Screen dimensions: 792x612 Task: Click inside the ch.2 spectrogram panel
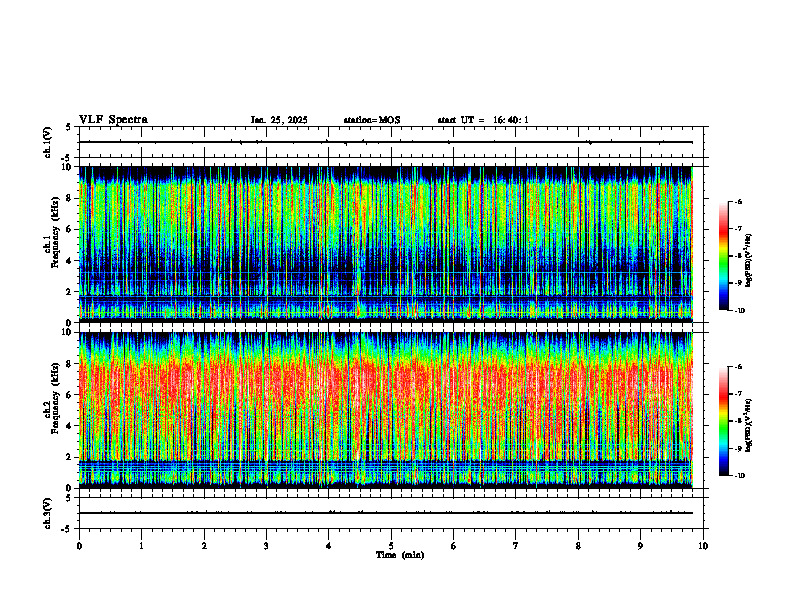(x=385, y=410)
